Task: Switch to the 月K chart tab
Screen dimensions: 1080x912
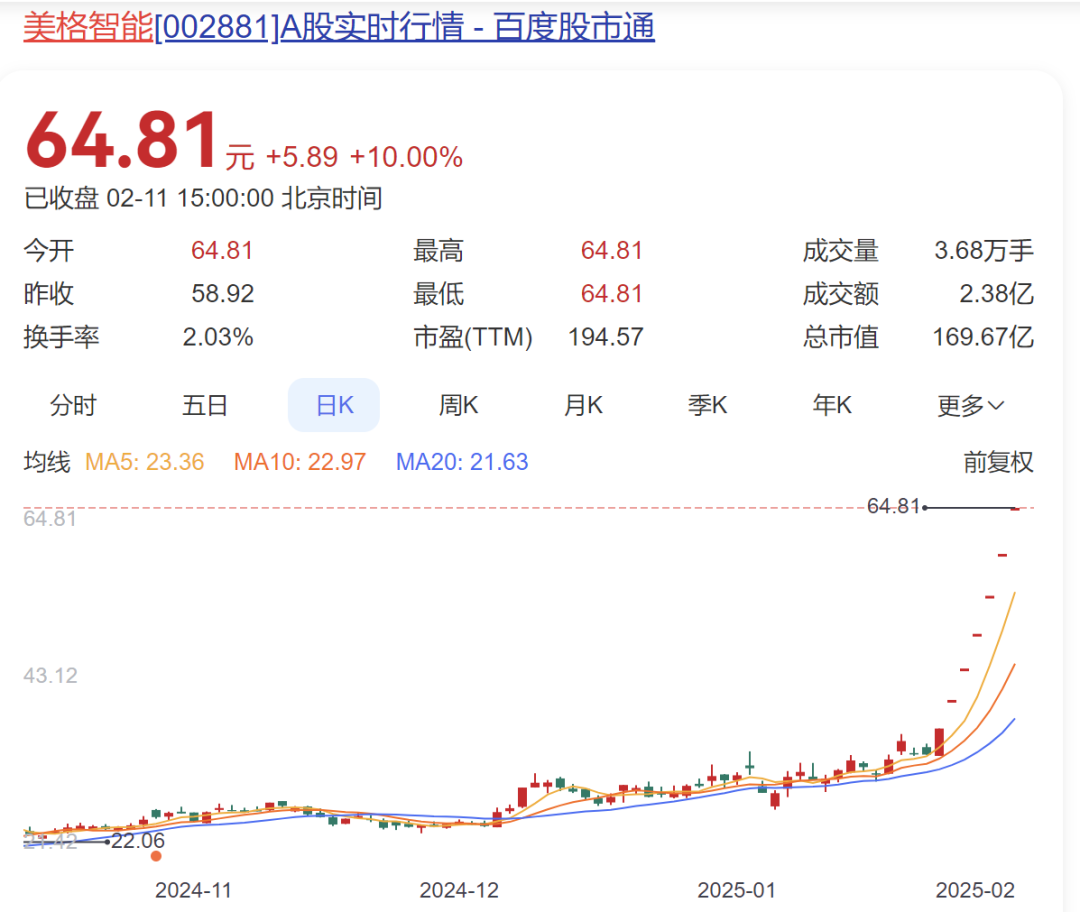Action: pyautogui.click(x=583, y=405)
